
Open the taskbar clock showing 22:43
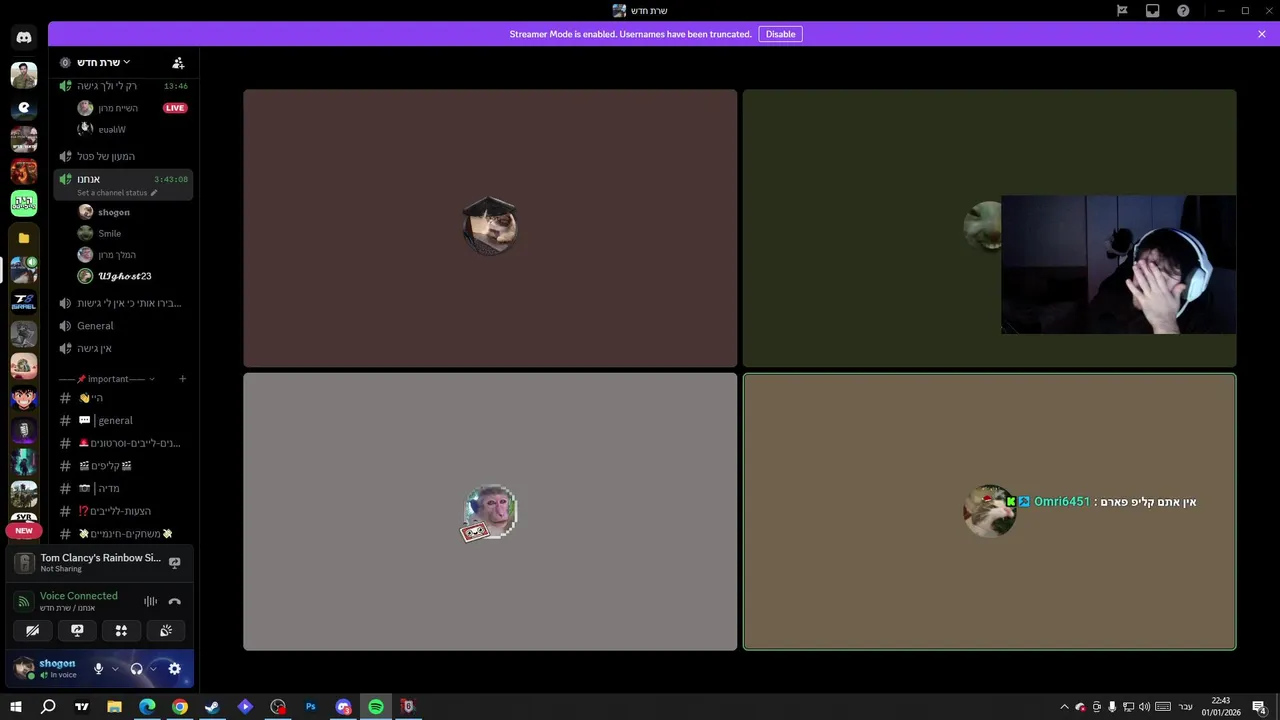(1221, 707)
